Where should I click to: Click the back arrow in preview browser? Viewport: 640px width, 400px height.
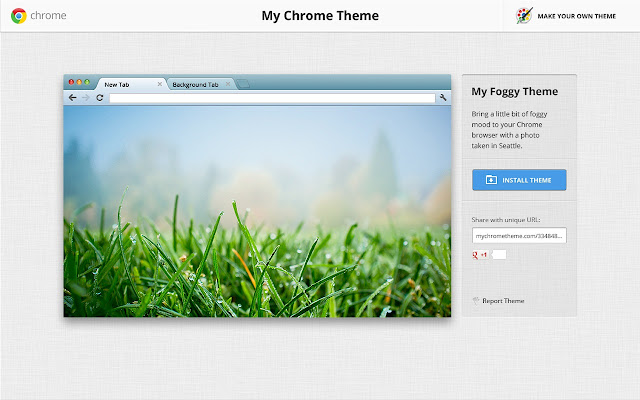73,98
